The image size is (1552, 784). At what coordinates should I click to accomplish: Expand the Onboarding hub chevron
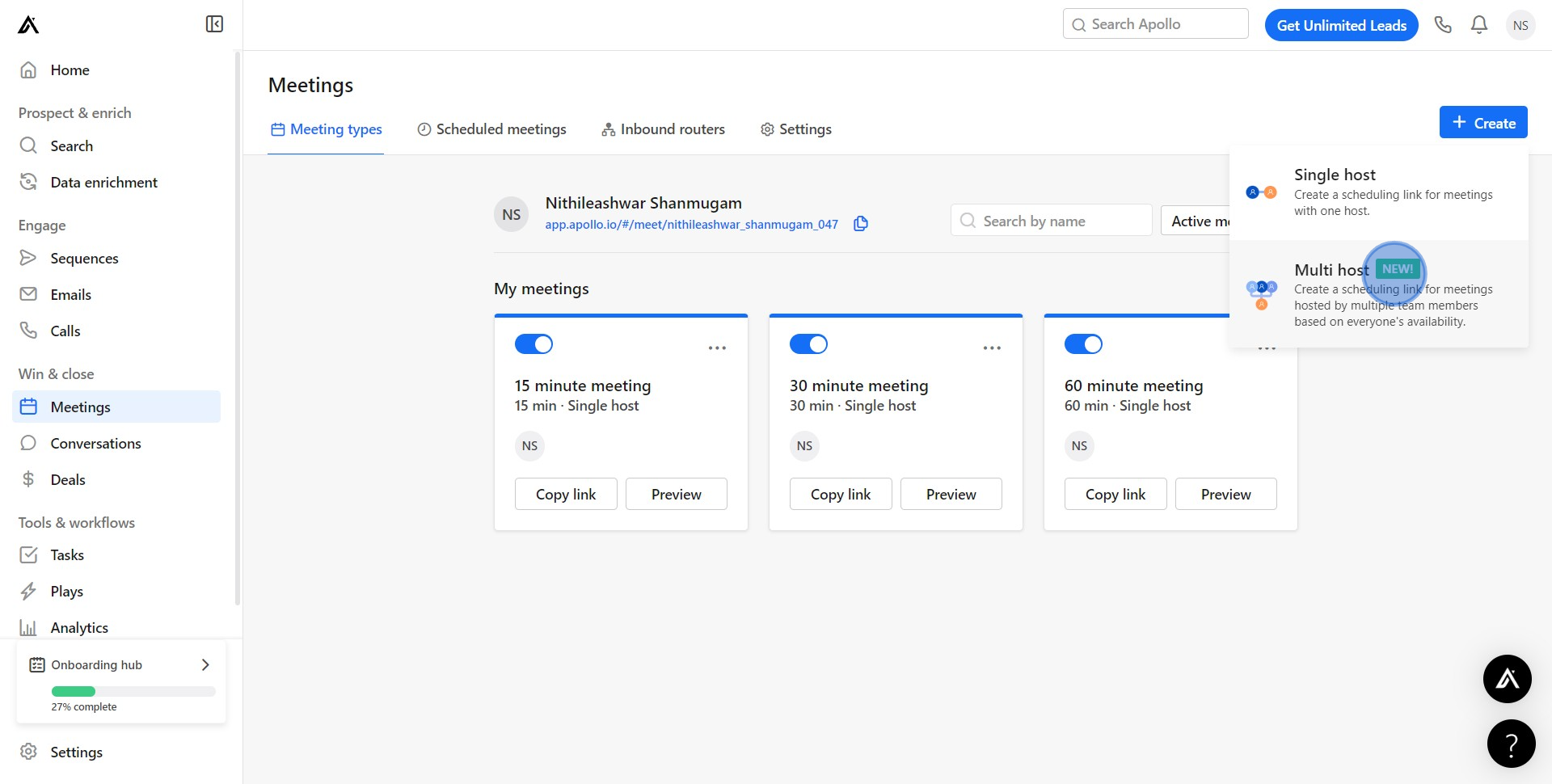205,665
